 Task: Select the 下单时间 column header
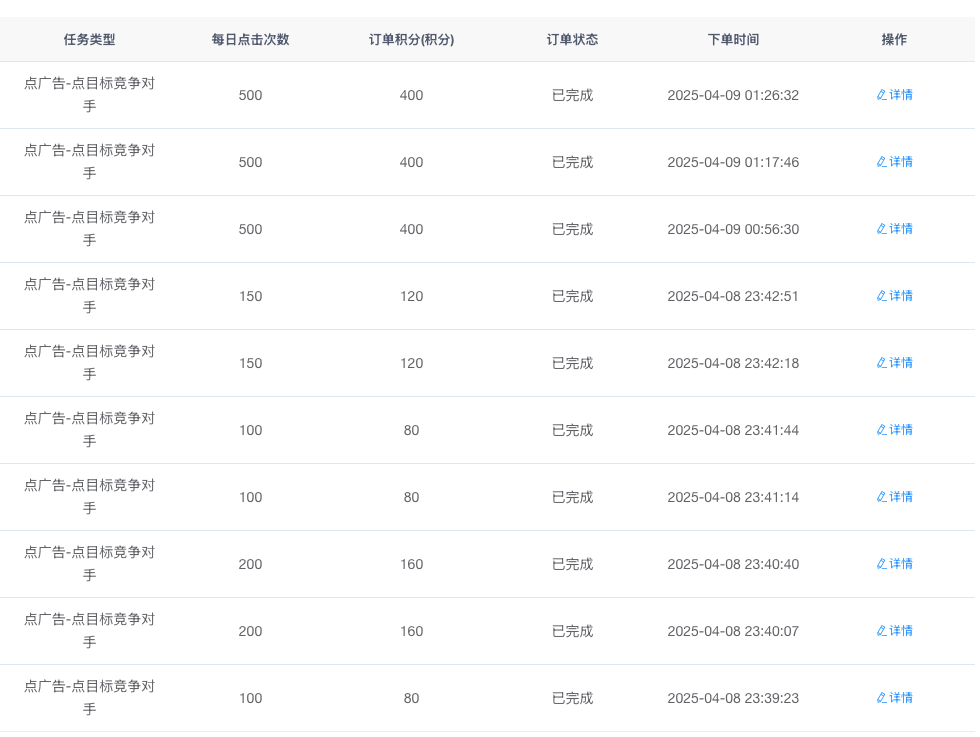click(733, 40)
